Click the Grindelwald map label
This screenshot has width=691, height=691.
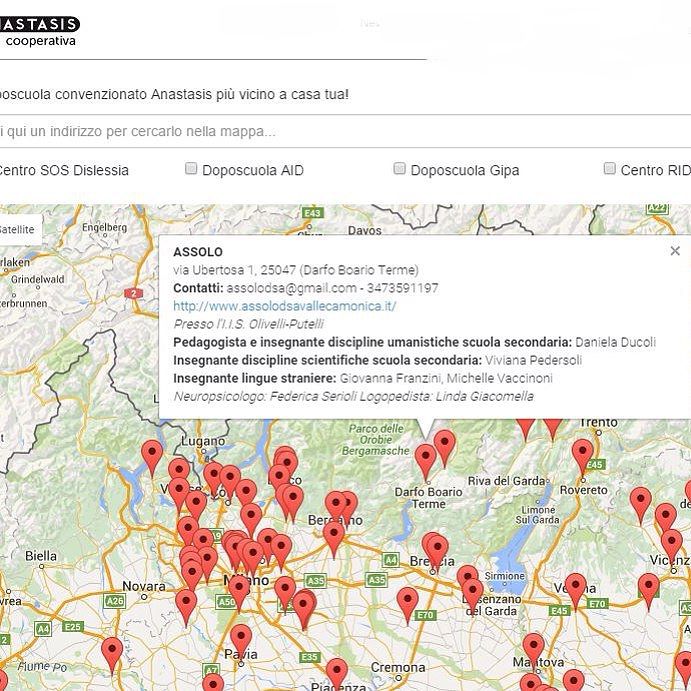pyautogui.click(x=38, y=279)
